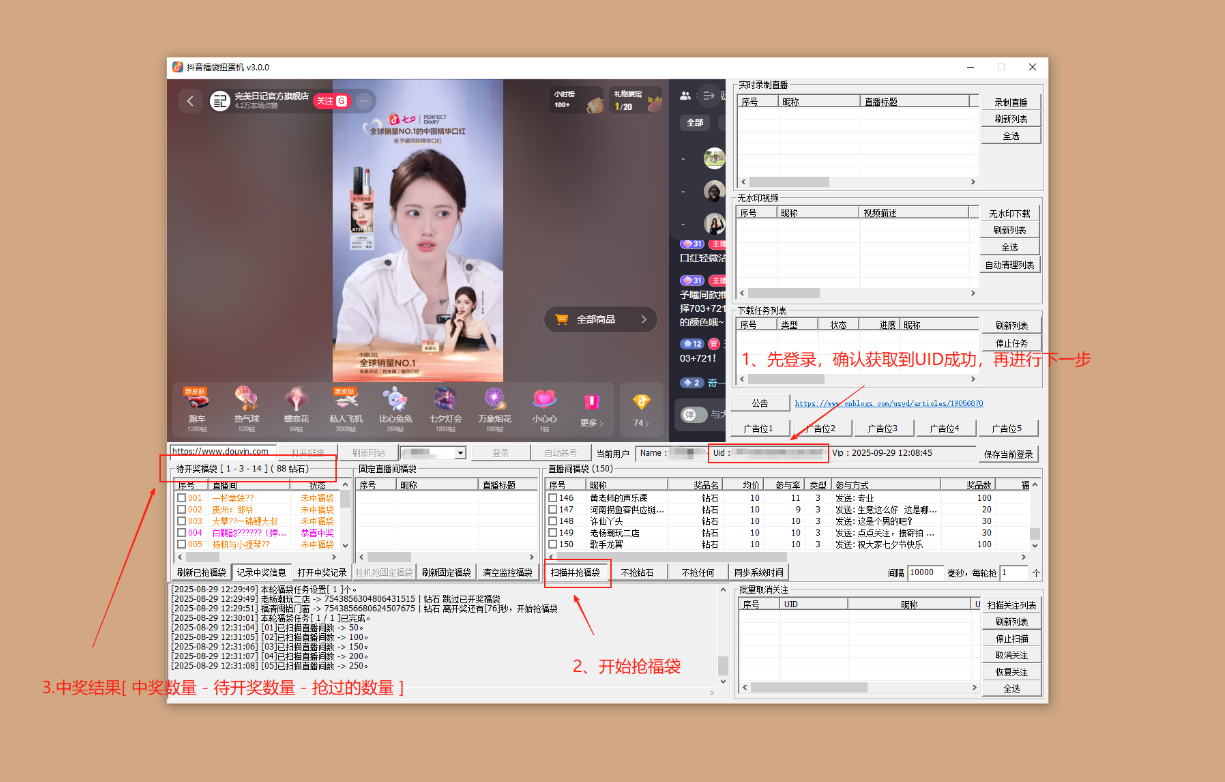Click 取消关注 button
Viewport: 1225px width, 782px height.
pos(1010,654)
